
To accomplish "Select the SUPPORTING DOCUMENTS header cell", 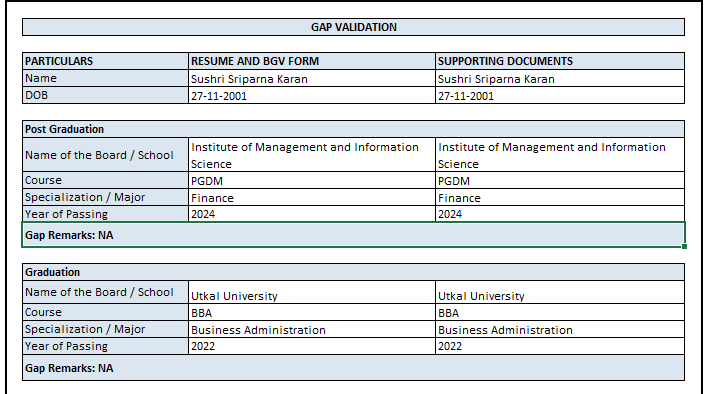I will click(x=560, y=61).
